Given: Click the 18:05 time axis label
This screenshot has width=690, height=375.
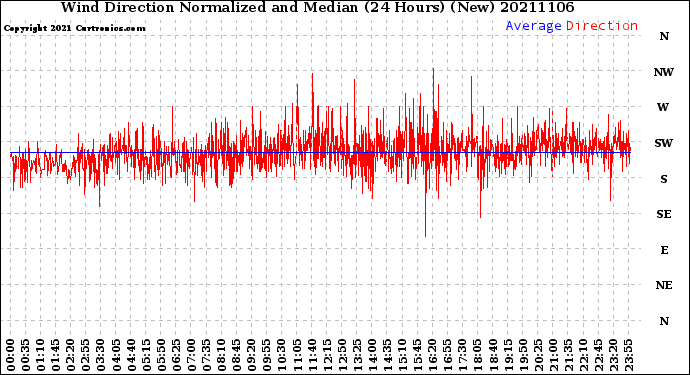Looking at the screenshot, I should [x=478, y=355].
